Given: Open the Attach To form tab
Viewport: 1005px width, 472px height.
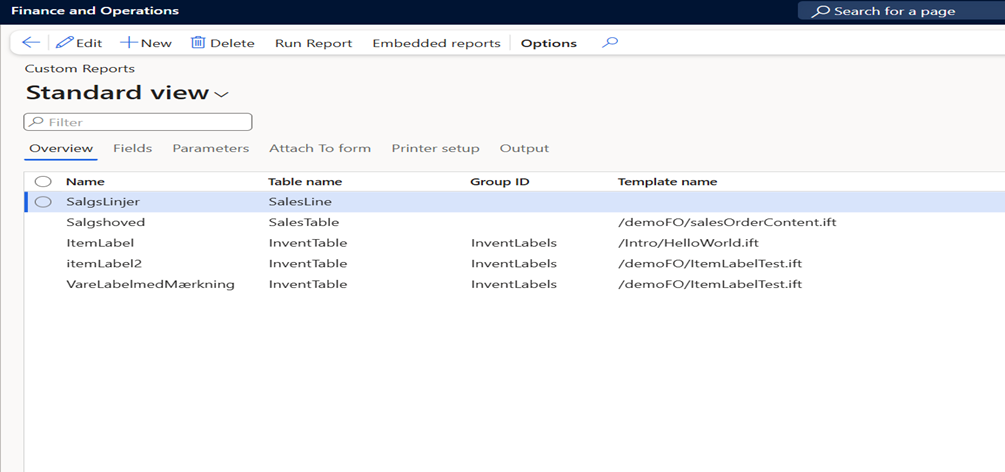Looking at the screenshot, I should coord(319,148).
